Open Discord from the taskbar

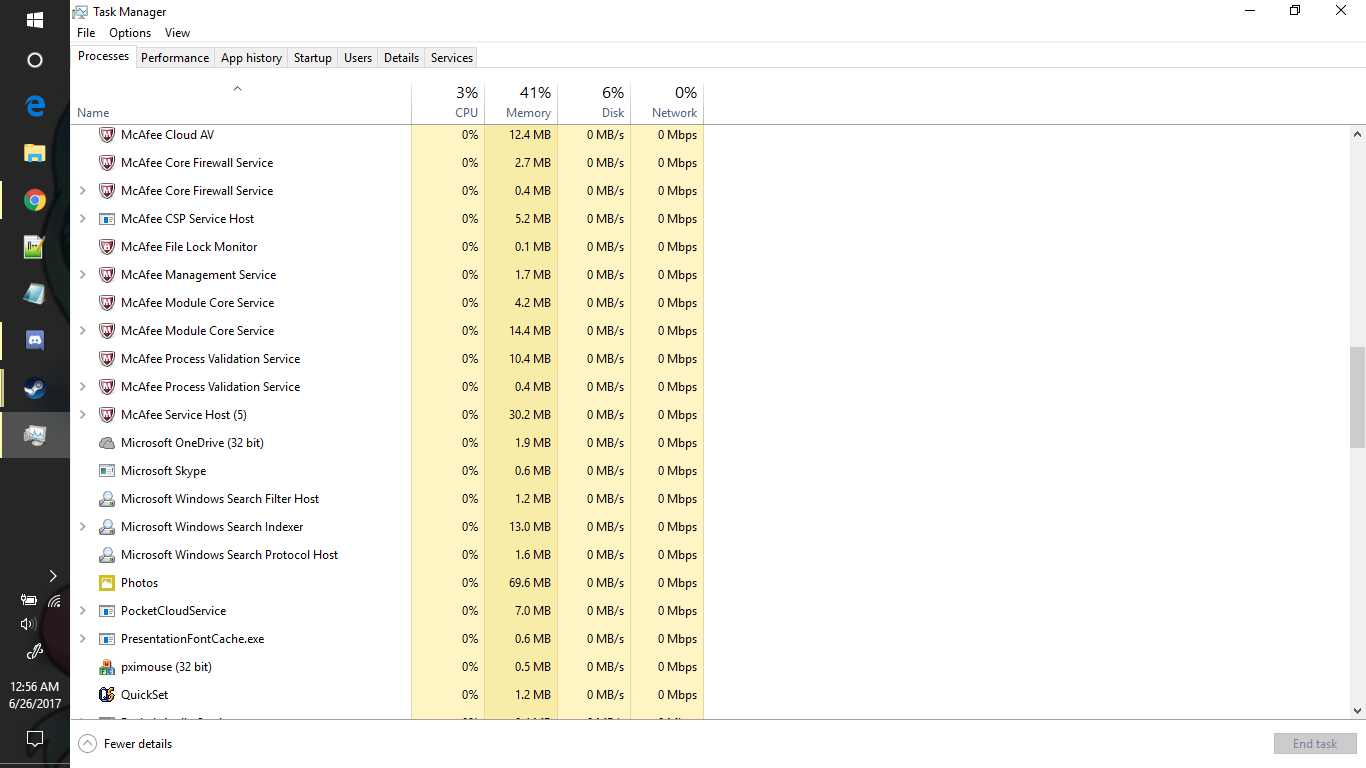tap(35, 341)
